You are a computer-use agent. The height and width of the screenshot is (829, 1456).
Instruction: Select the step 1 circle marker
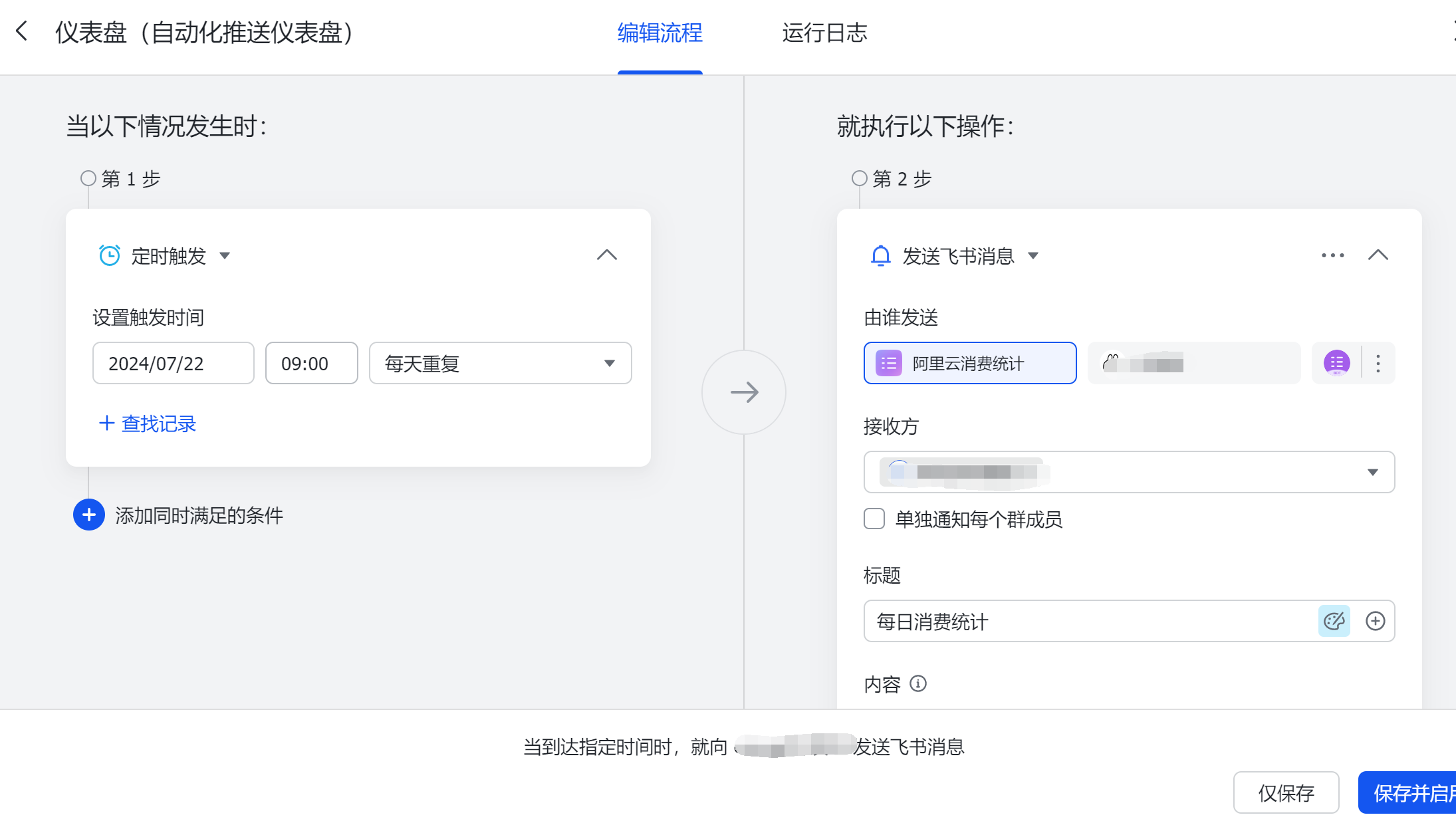tap(88, 178)
